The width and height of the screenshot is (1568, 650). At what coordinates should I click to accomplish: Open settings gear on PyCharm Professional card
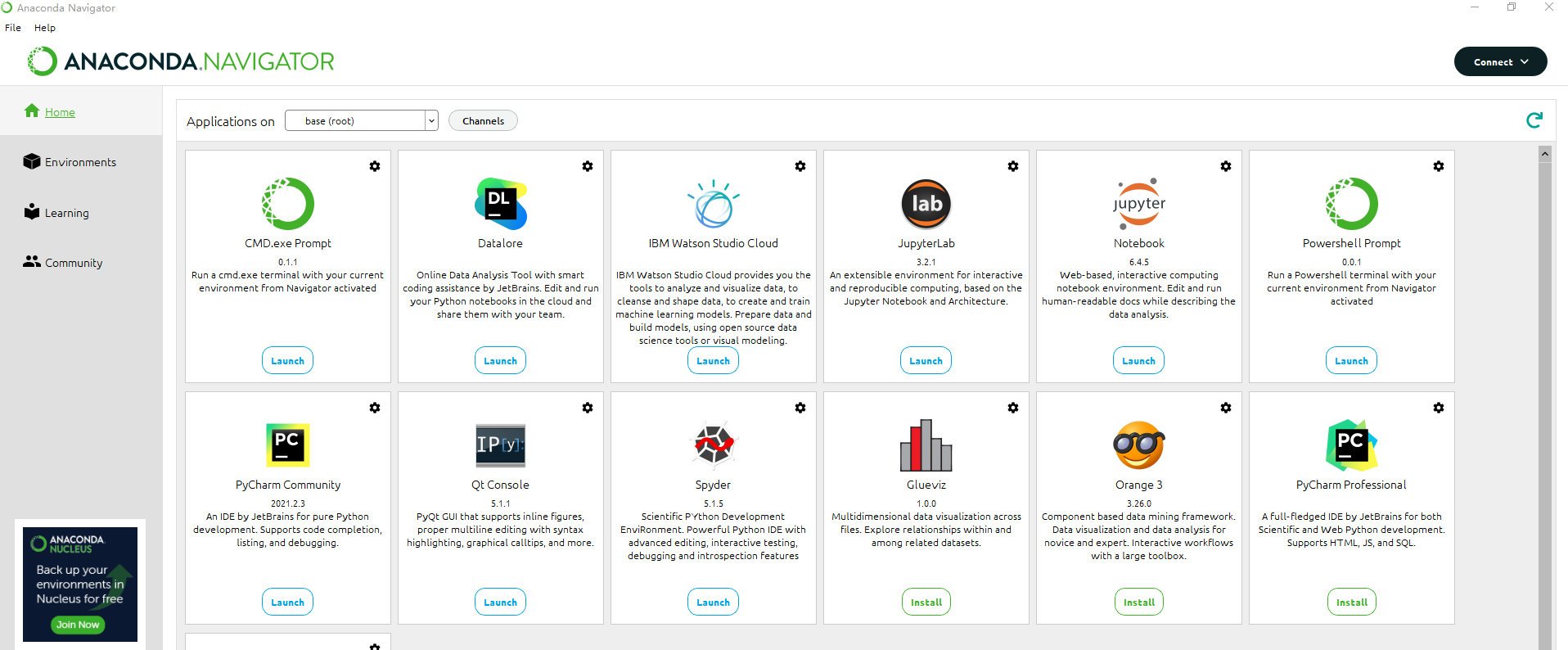1439,408
